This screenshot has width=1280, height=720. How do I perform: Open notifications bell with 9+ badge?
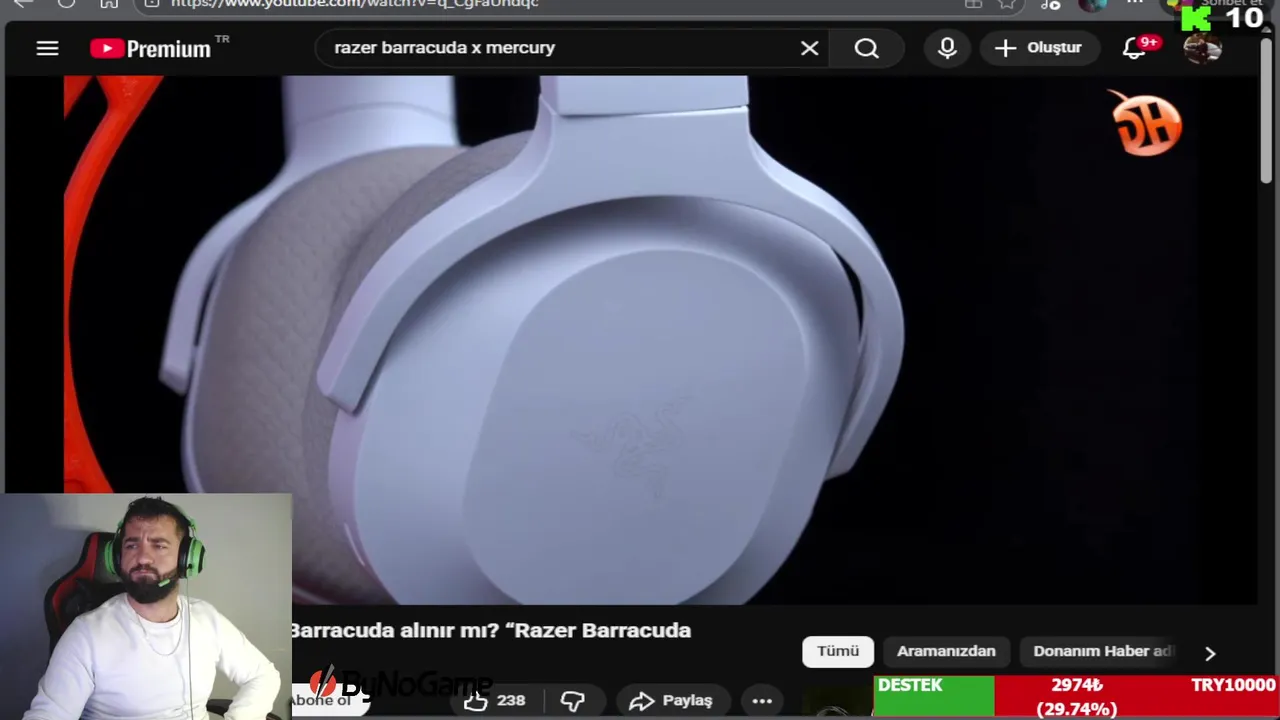pyautogui.click(x=1134, y=48)
